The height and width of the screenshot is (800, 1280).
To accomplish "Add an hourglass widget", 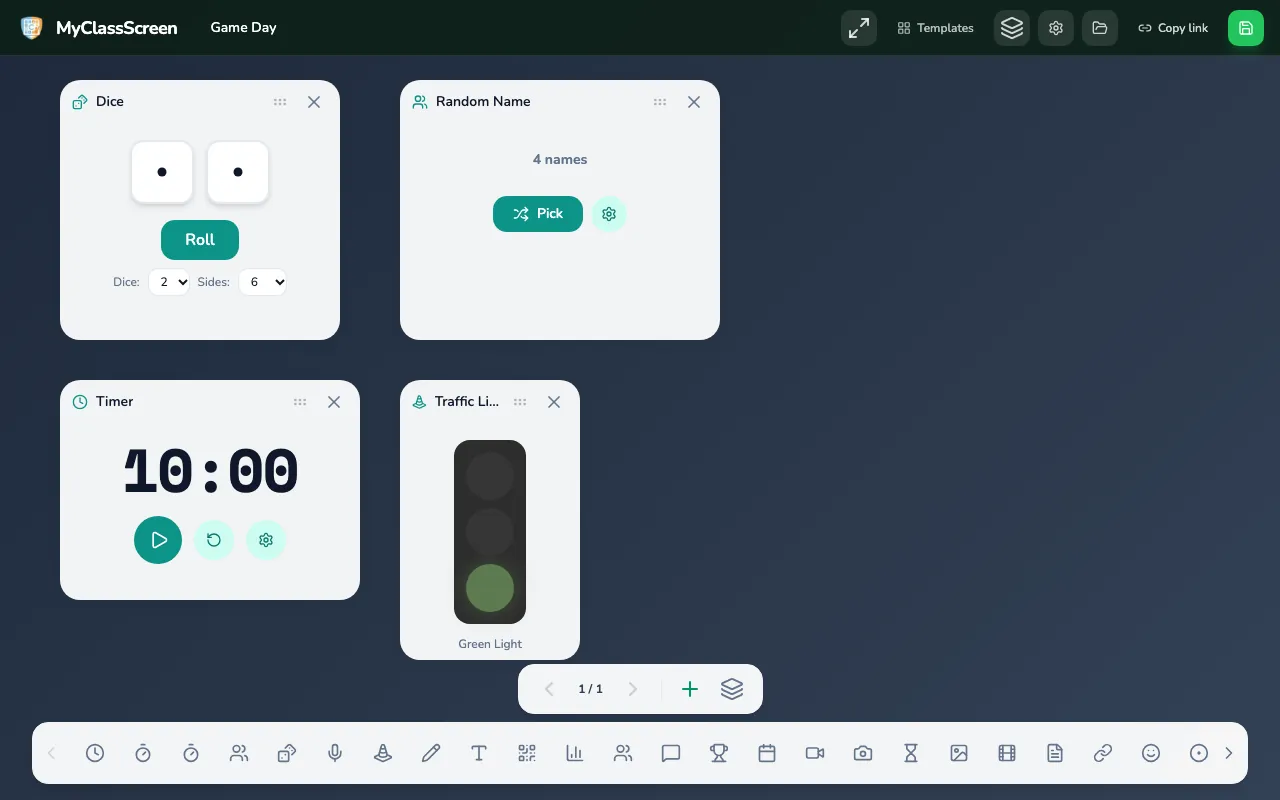I will tap(911, 753).
